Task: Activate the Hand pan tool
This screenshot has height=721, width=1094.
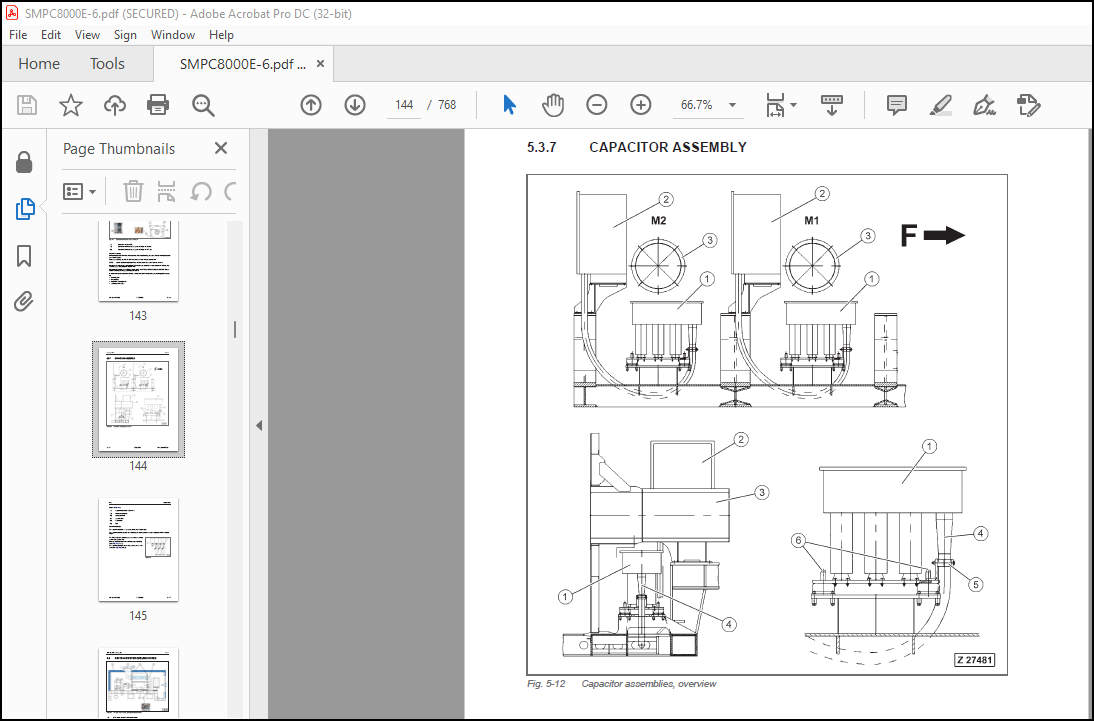Action: pyautogui.click(x=553, y=105)
